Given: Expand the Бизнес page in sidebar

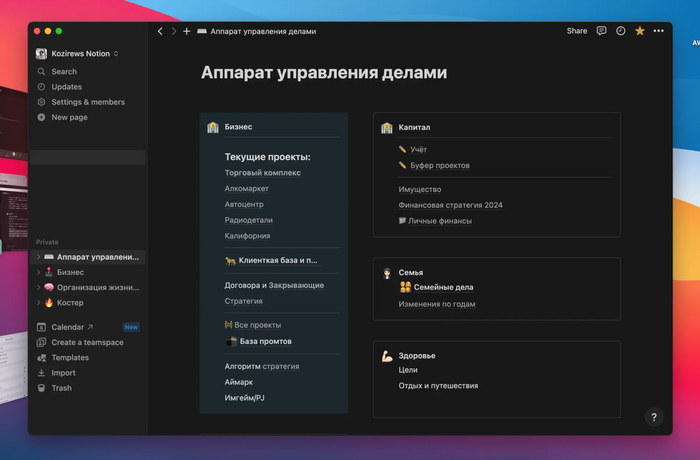Looking at the screenshot, I should [x=38, y=272].
